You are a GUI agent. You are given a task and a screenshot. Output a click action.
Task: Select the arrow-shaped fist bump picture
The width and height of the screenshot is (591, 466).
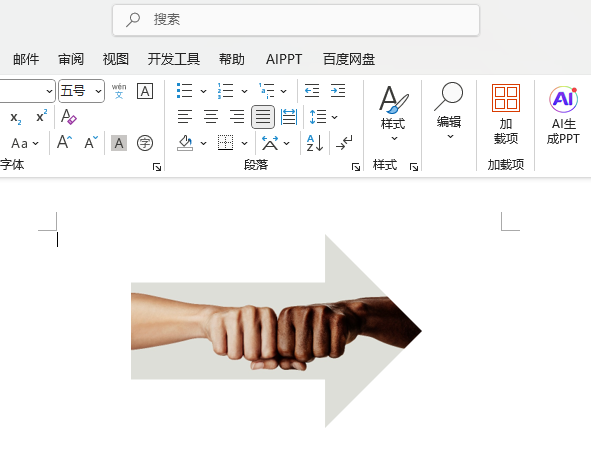click(x=276, y=331)
